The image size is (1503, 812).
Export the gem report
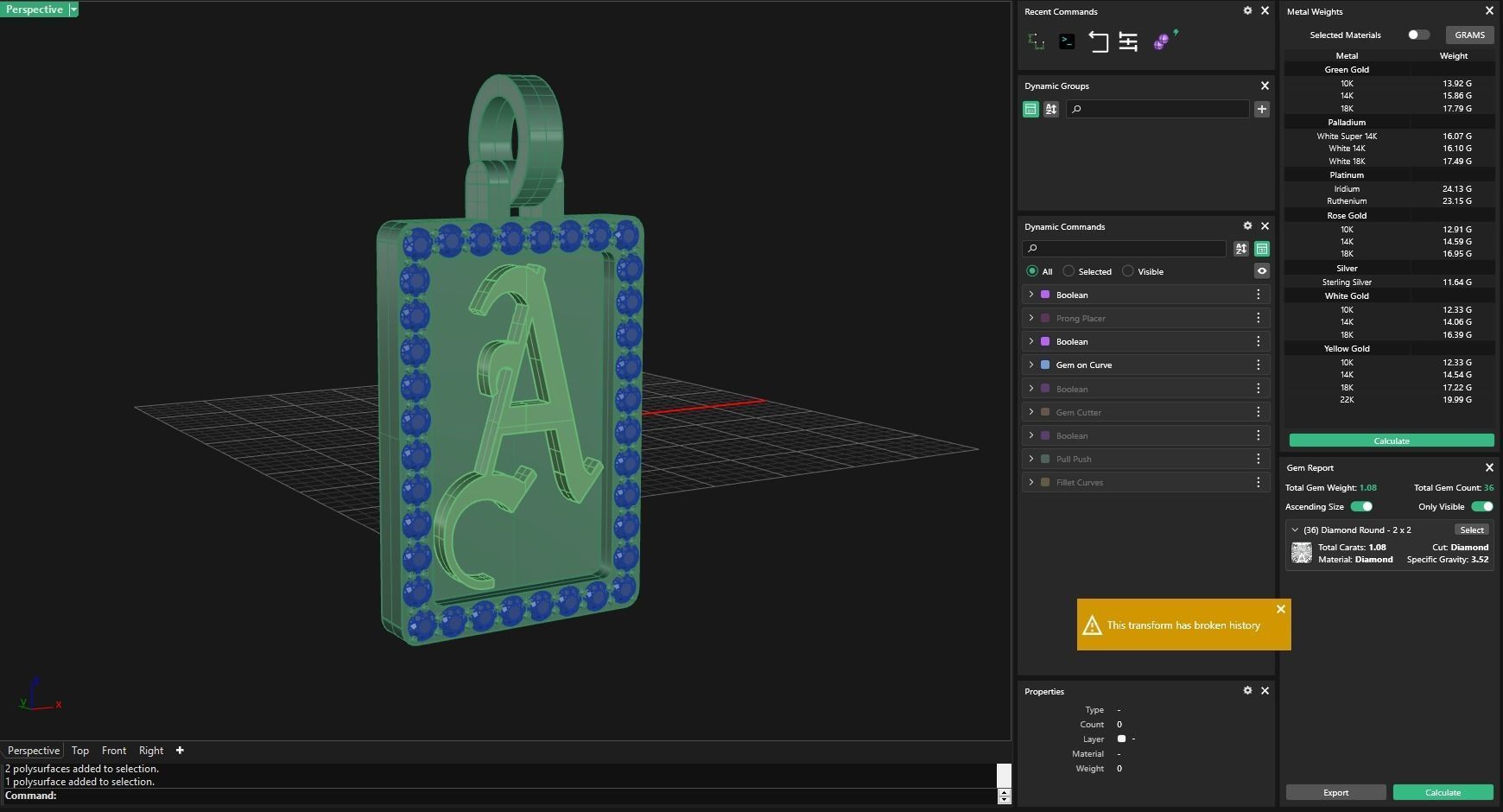pyautogui.click(x=1335, y=792)
